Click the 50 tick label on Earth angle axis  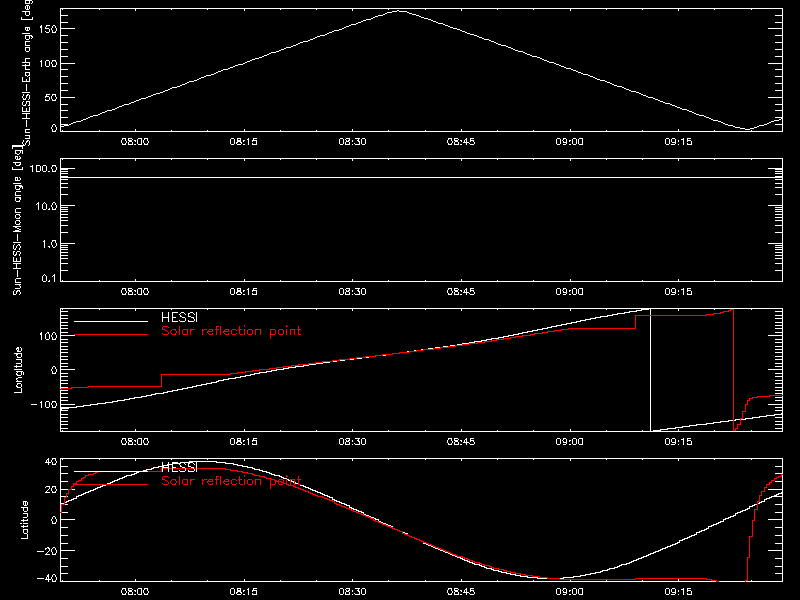tap(51, 97)
